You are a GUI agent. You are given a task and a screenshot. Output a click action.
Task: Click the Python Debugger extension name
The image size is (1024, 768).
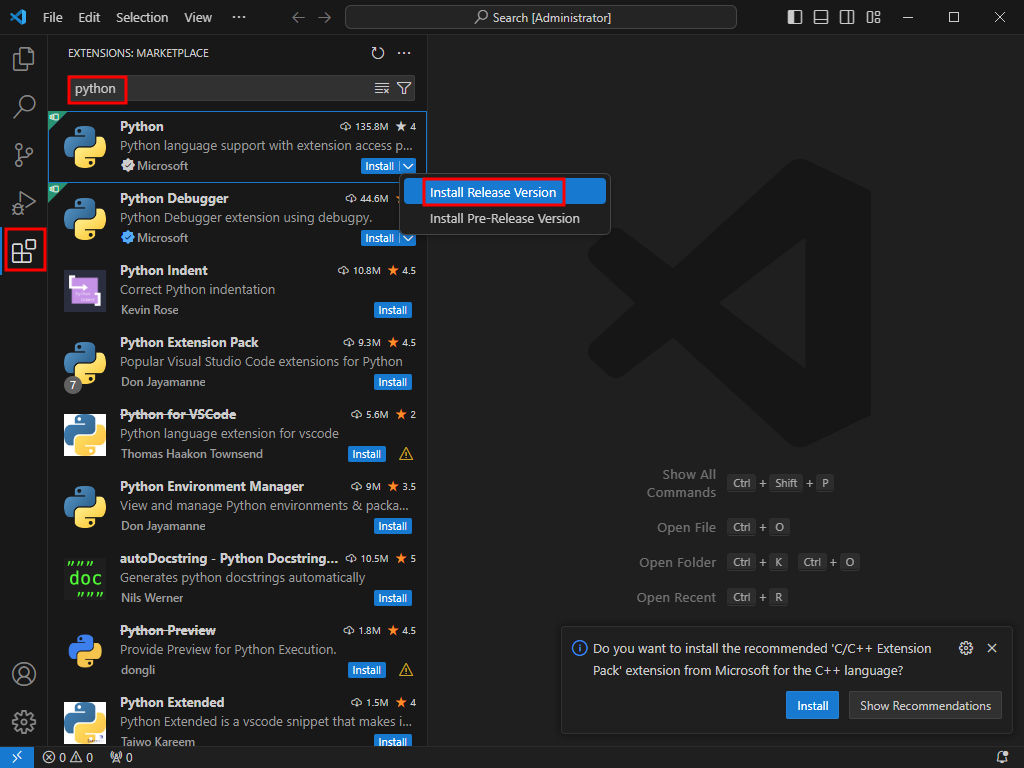(174, 199)
